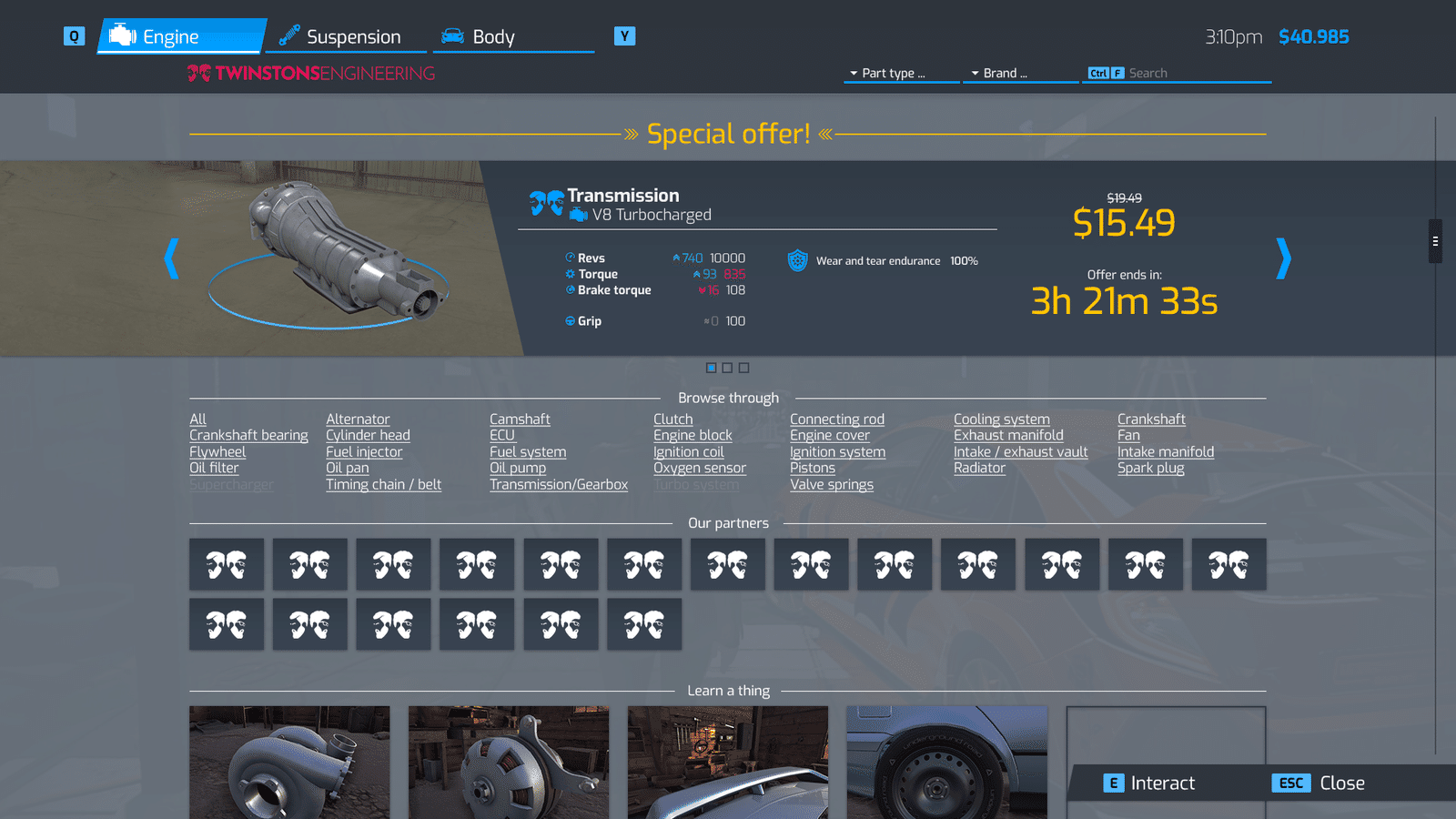The width and height of the screenshot is (1456, 819).
Task: Grab the vertical scrollbar handle
Action: click(1435, 241)
